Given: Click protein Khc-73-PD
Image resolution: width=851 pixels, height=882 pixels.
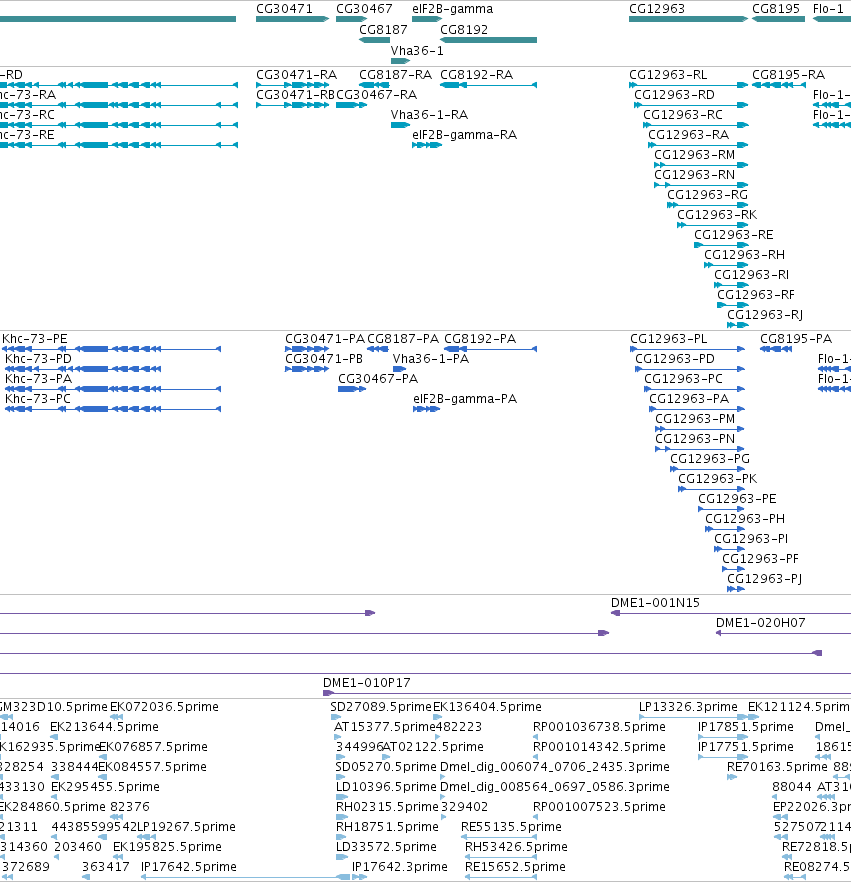Looking at the screenshot, I should [38, 359].
